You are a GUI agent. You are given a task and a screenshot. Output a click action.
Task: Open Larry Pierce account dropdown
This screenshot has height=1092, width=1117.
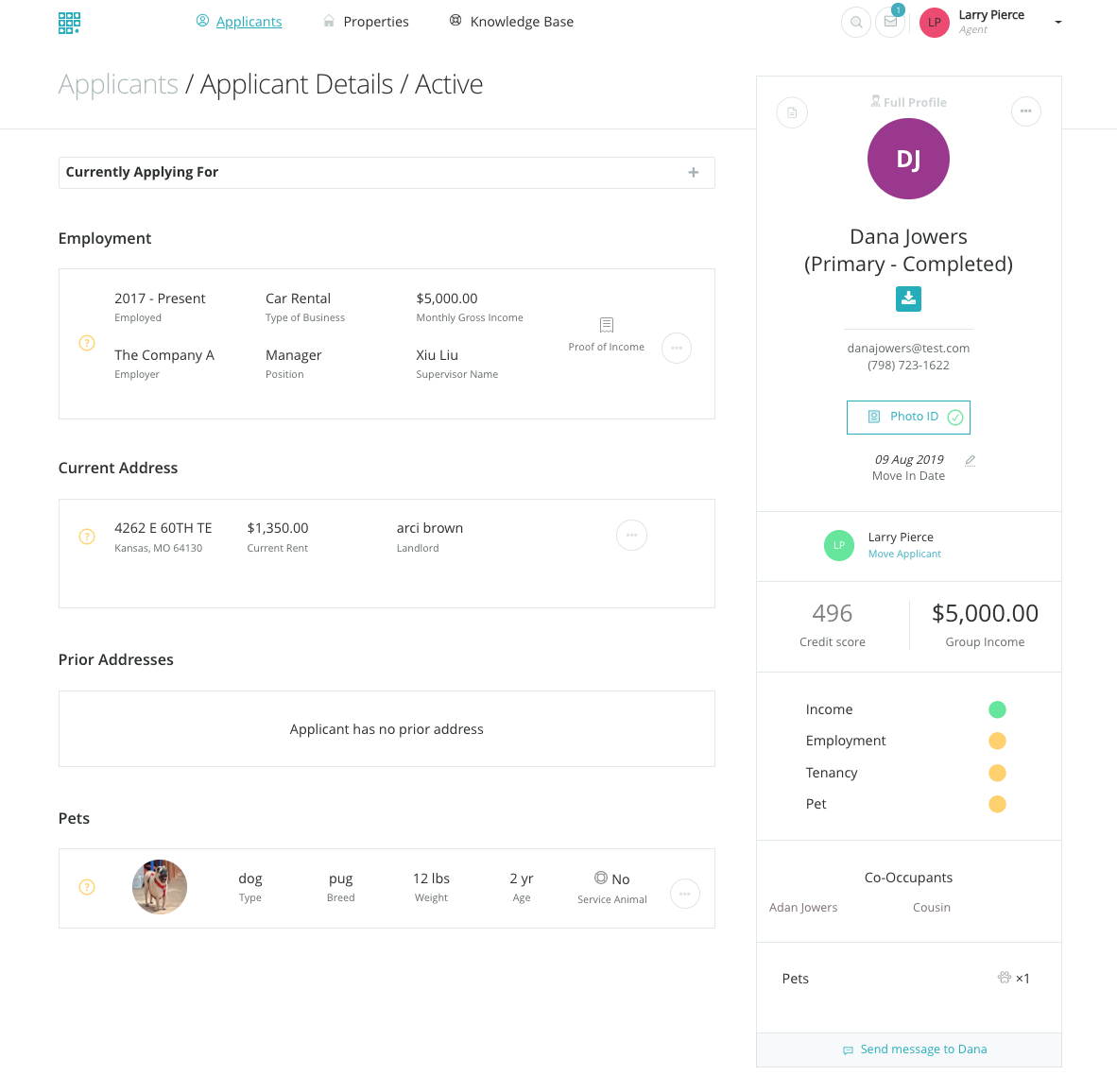pyautogui.click(x=1057, y=22)
